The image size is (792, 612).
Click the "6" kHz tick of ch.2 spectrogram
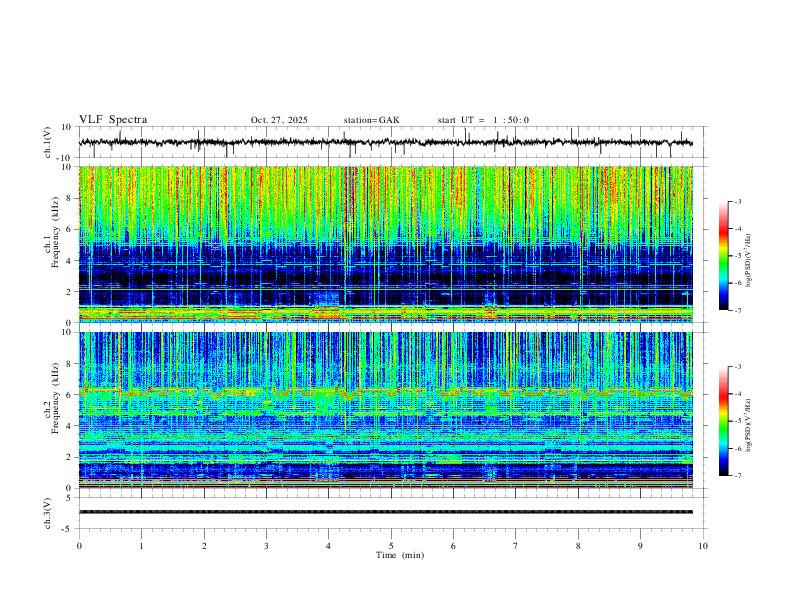point(70,395)
